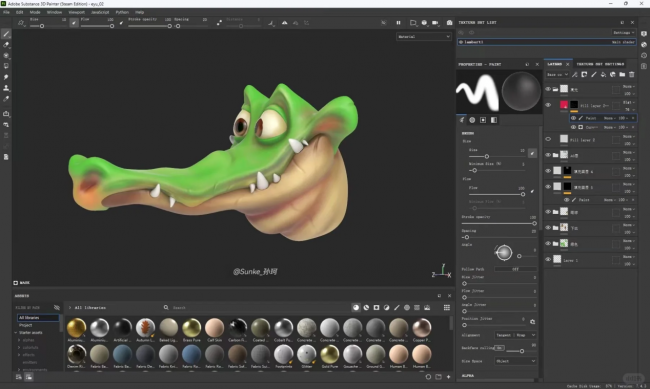Toggle symmetry in the top toolbar
Image resolution: width=650 pixels, height=389 pixels.
coord(284,23)
